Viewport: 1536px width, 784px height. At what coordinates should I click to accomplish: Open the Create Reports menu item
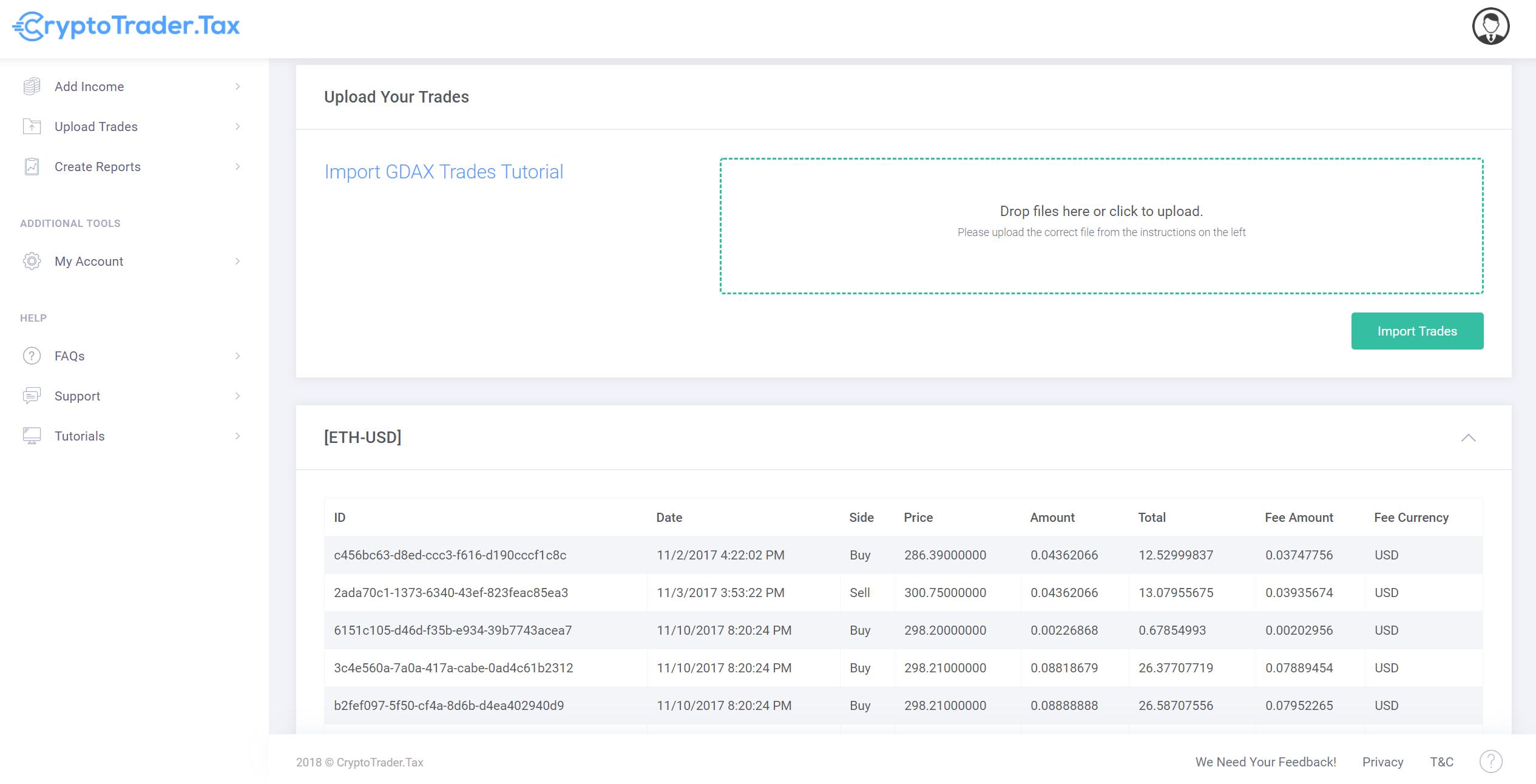pos(97,167)
